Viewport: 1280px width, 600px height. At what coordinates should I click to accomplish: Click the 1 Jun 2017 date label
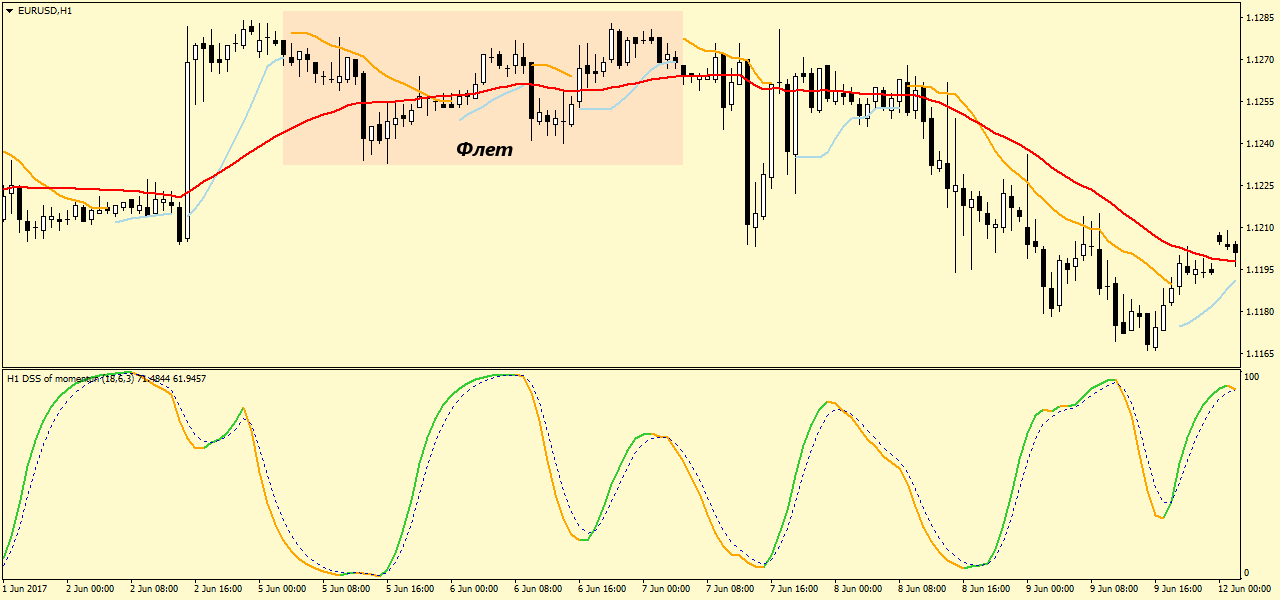(24, 589)
